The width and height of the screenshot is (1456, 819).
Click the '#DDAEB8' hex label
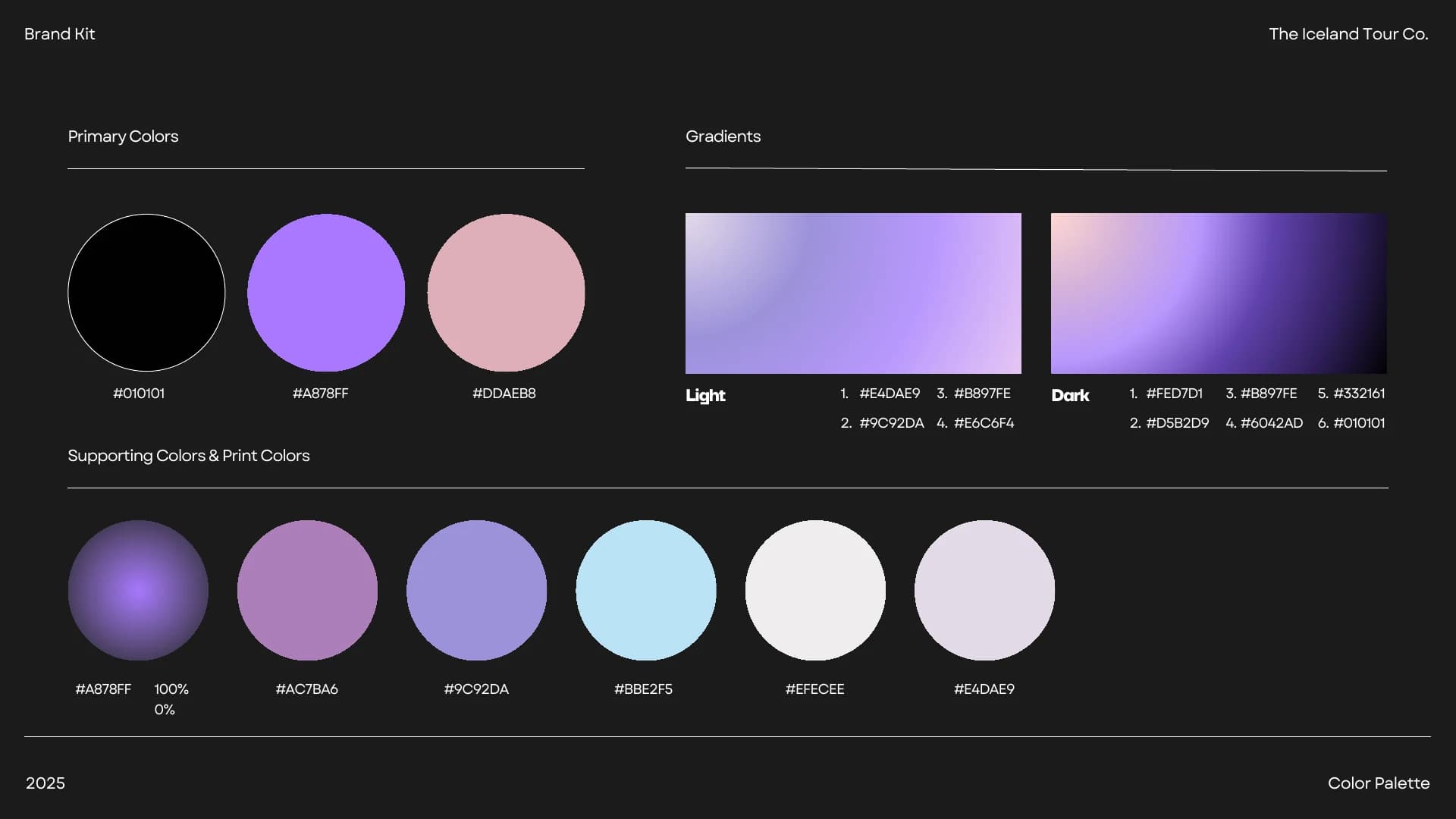(504, 394)
